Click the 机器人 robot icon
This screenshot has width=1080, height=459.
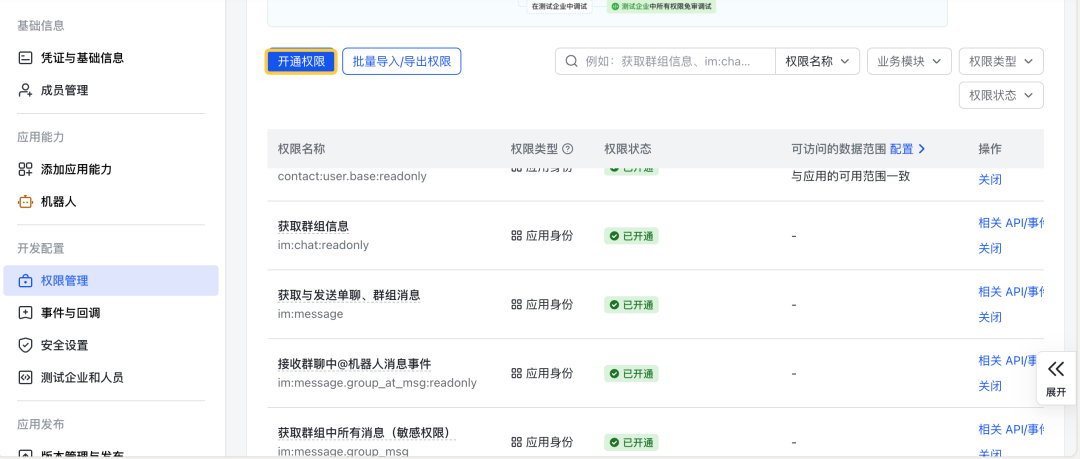[26, 201]
